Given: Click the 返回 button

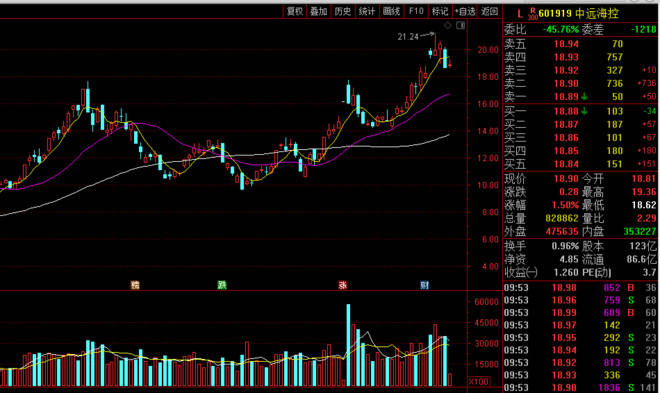Looking at the screenshot, I should pos(490,11).
